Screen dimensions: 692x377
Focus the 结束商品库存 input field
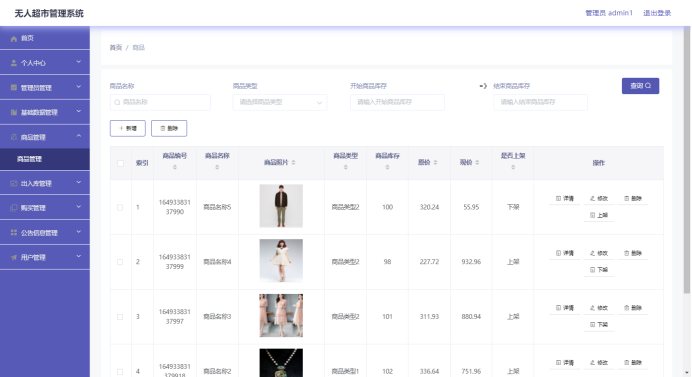click(541, 102)
